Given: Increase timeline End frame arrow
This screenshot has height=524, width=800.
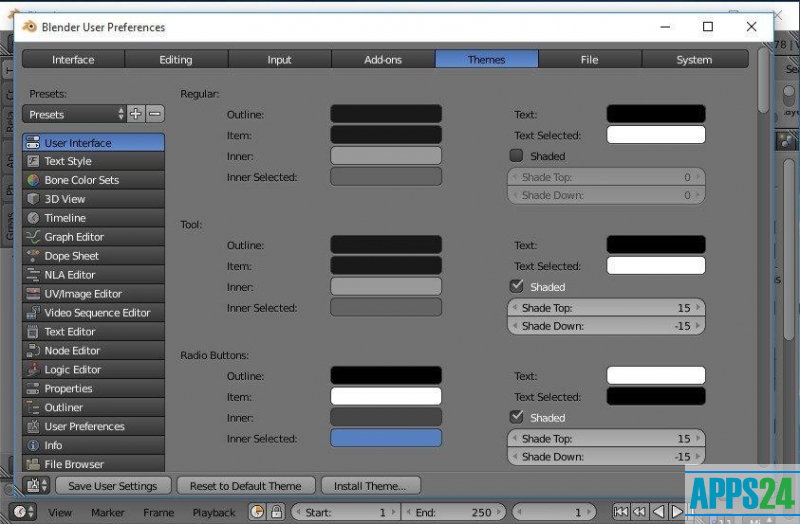Looking at the screenshot, I should (x=499, y=512).
